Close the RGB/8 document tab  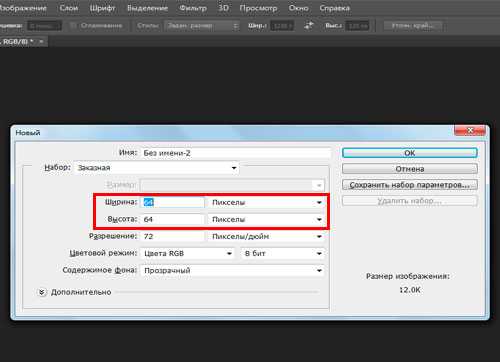tap(41, 42)
